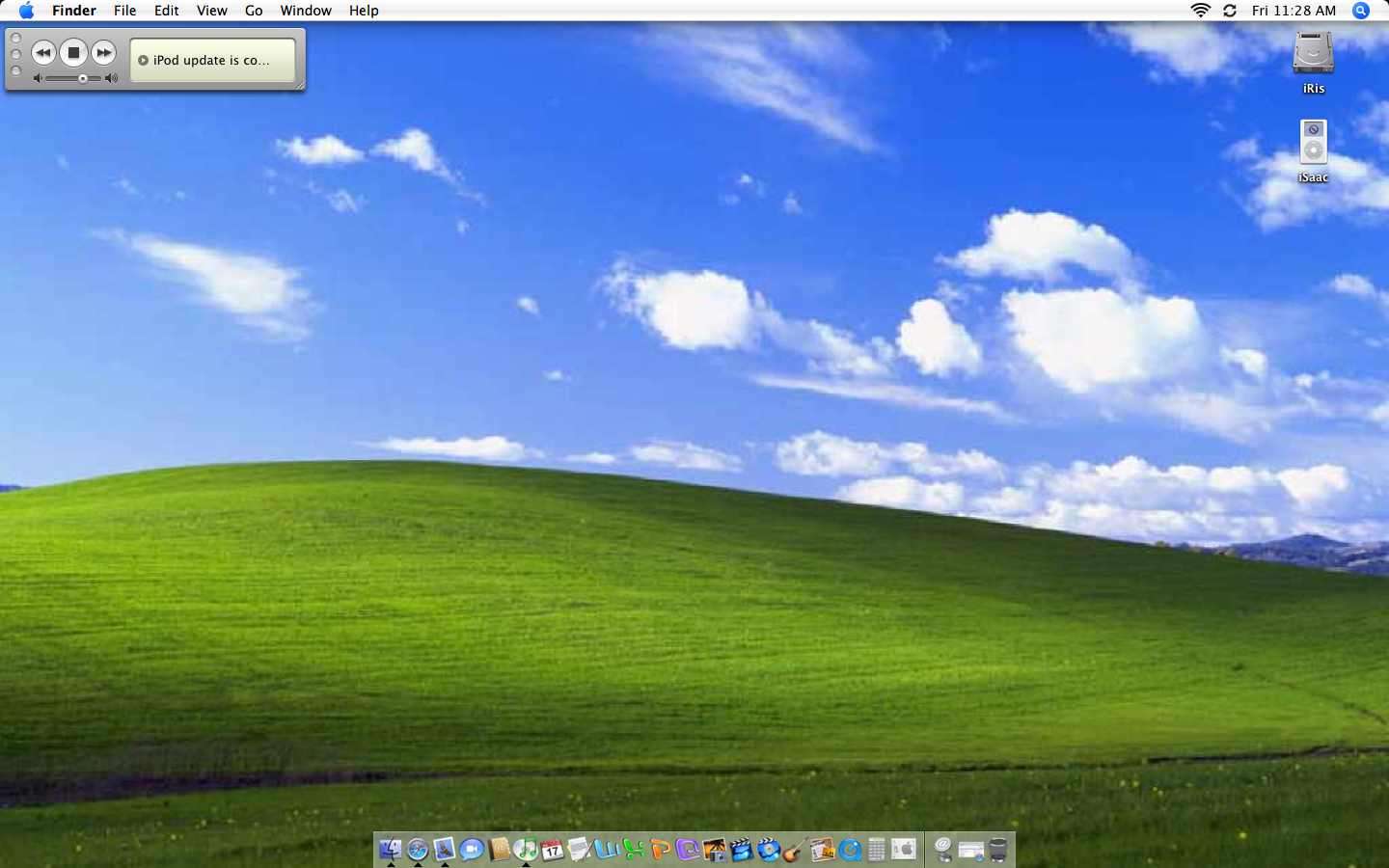
Task: Open Calculator from the Dock
Action: coord(876,850)
